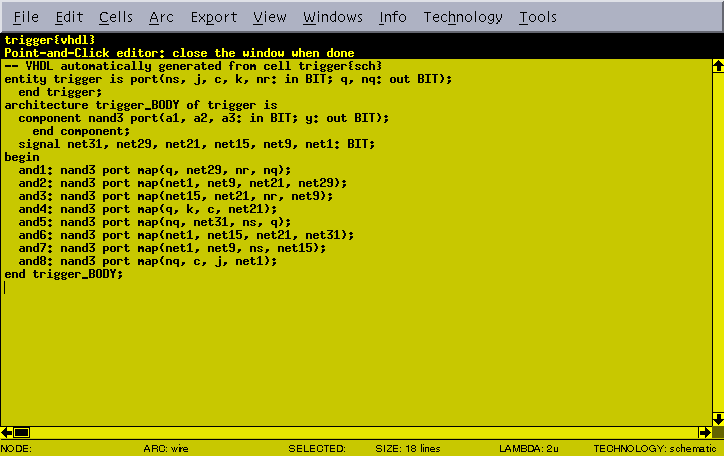Image resolution: width=724 pixels, height=456 pixels.
Task: Click the ARC: wire status field
Action: (164, 449)
